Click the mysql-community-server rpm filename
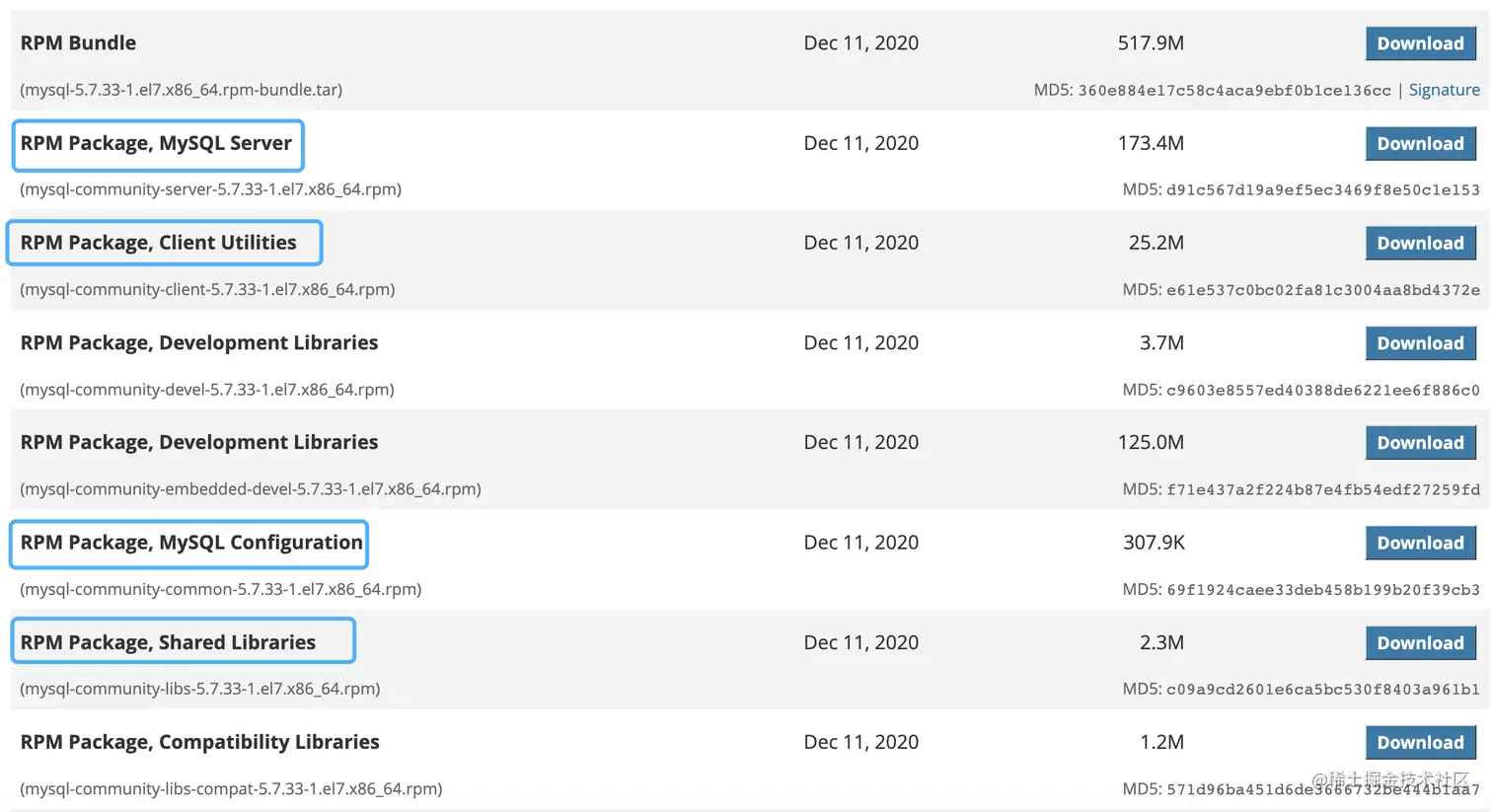The image size is (1492, 812). pos(210,189)
